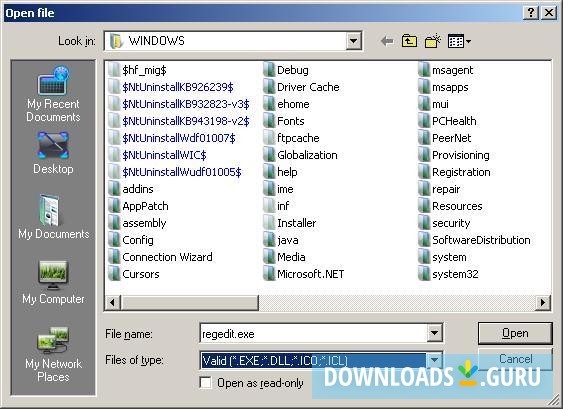Select $NtUninstallKB932823-v3$ folder name
Viewport: 563px width, 409px height.
[x=186, y=104]
